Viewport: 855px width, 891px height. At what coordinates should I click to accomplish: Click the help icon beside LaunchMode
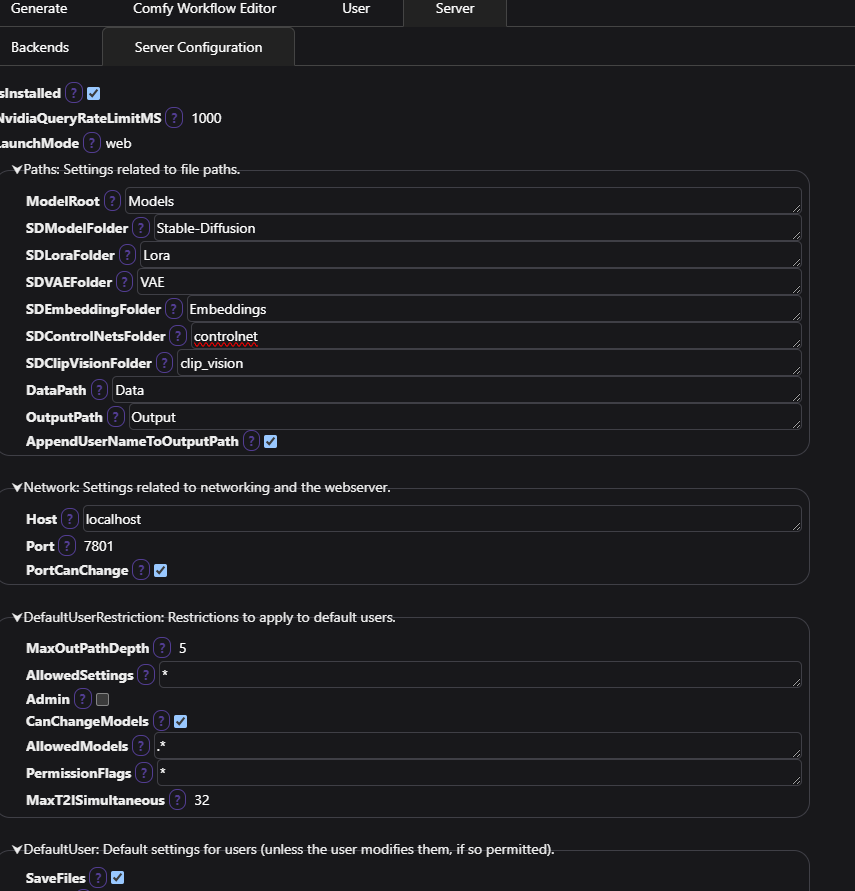click(x=91, y=142)
